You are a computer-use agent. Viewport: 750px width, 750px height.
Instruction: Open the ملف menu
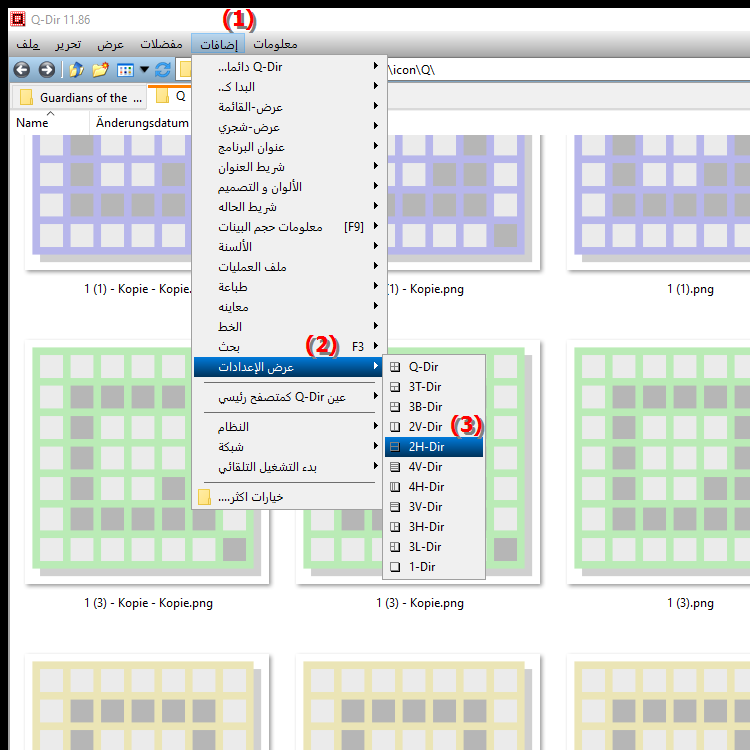[x=28, y=44]
